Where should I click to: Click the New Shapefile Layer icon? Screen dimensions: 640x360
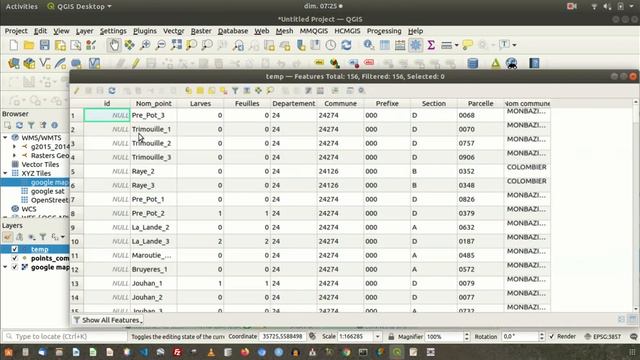pos(45,63)
